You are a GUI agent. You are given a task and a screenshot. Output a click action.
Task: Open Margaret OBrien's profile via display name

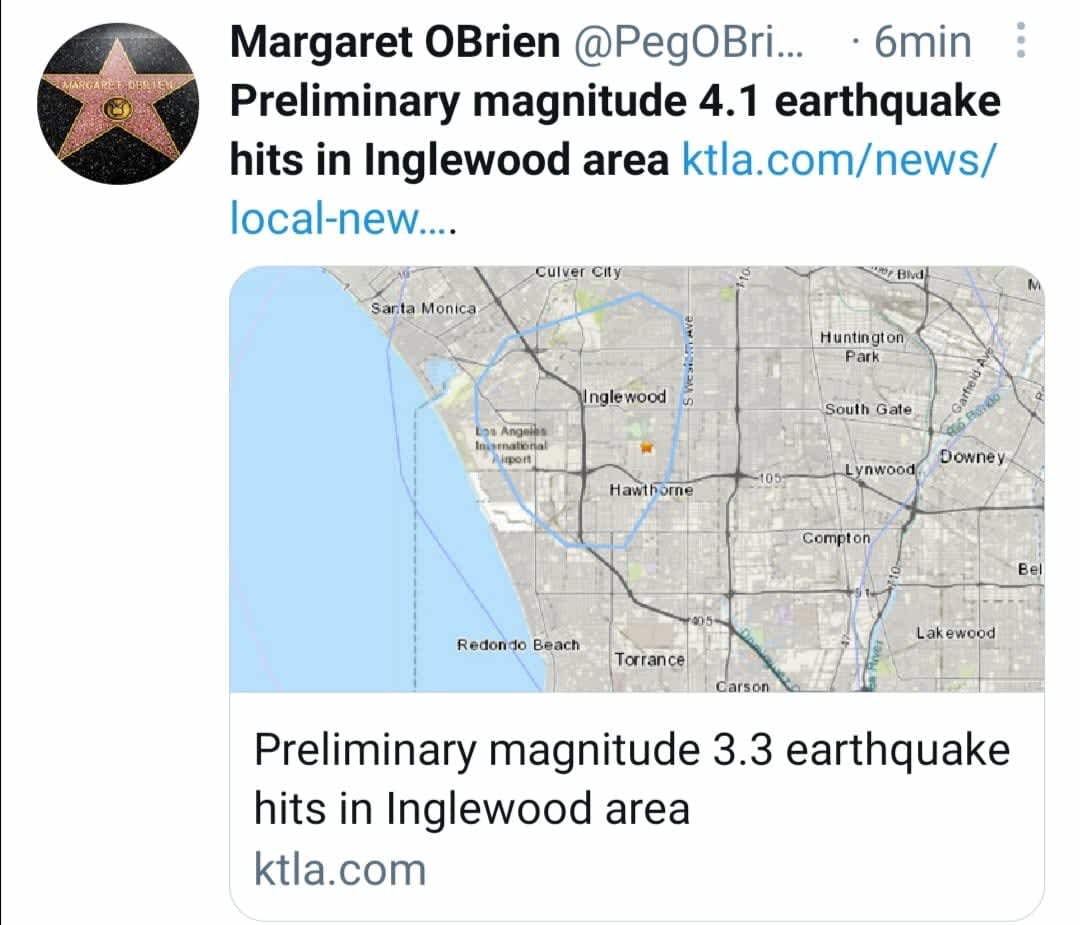pyautogui.click(x=395, y=42)
